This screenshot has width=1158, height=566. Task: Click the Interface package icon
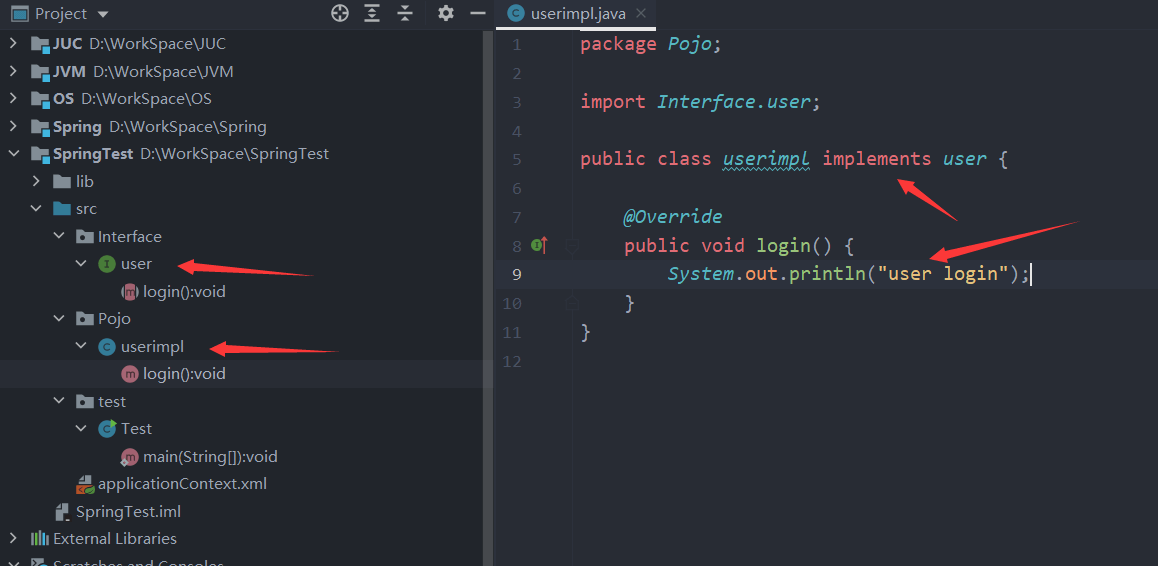click(x=84, y=236)
